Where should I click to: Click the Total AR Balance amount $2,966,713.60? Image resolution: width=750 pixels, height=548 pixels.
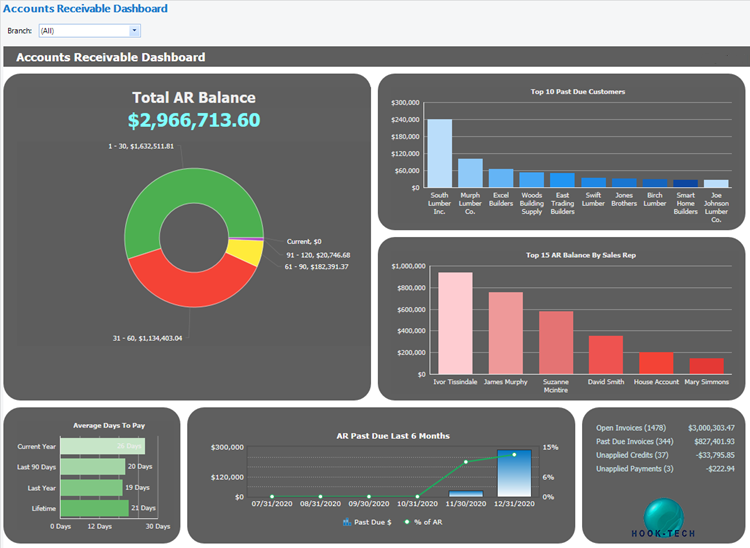194,120
